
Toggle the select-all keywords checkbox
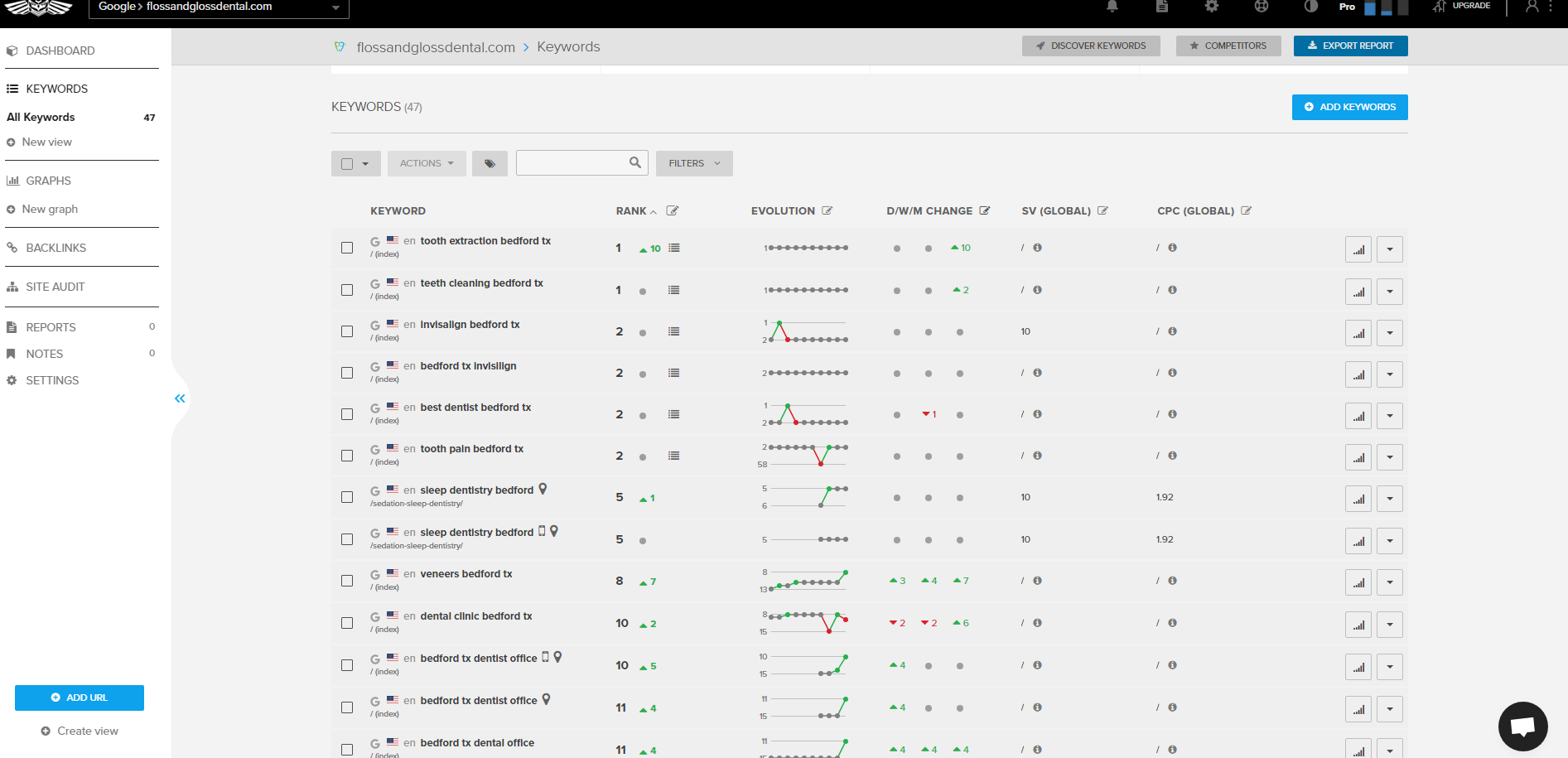[347, 164]
